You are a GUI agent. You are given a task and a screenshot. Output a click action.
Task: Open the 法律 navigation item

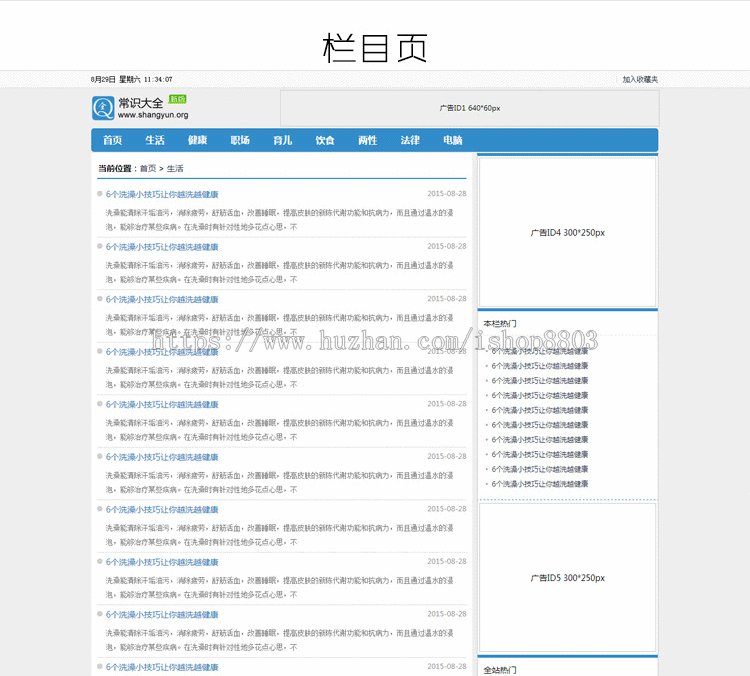(410, 140)
